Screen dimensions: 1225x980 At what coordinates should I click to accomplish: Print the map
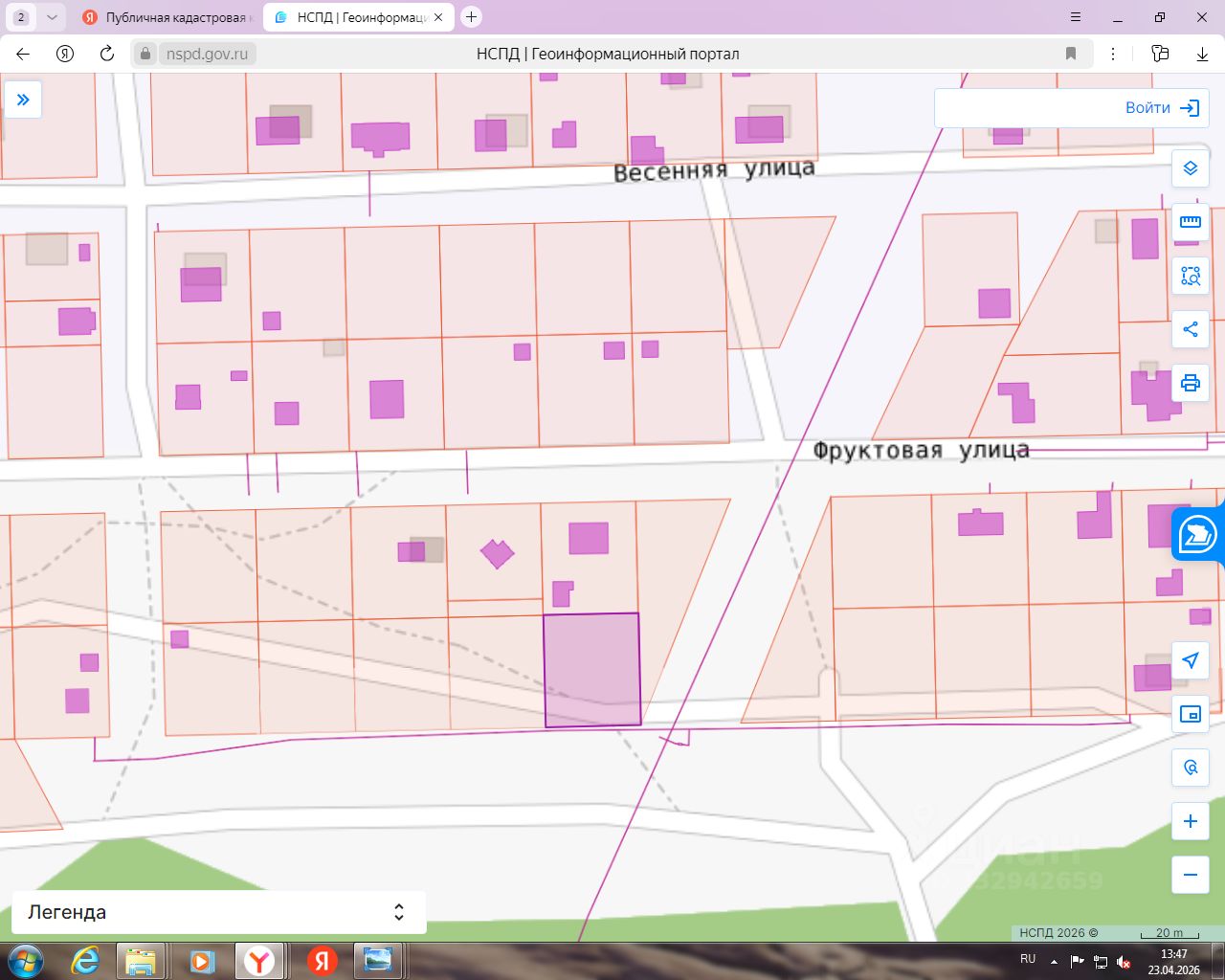(x=1191, y=383)
